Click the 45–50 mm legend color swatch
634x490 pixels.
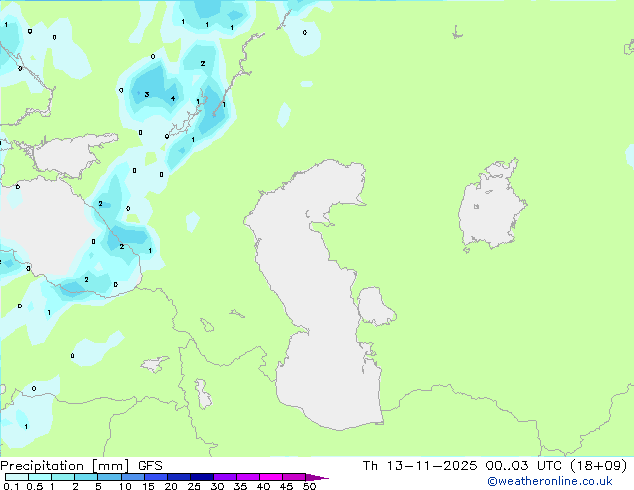(294, 477)
